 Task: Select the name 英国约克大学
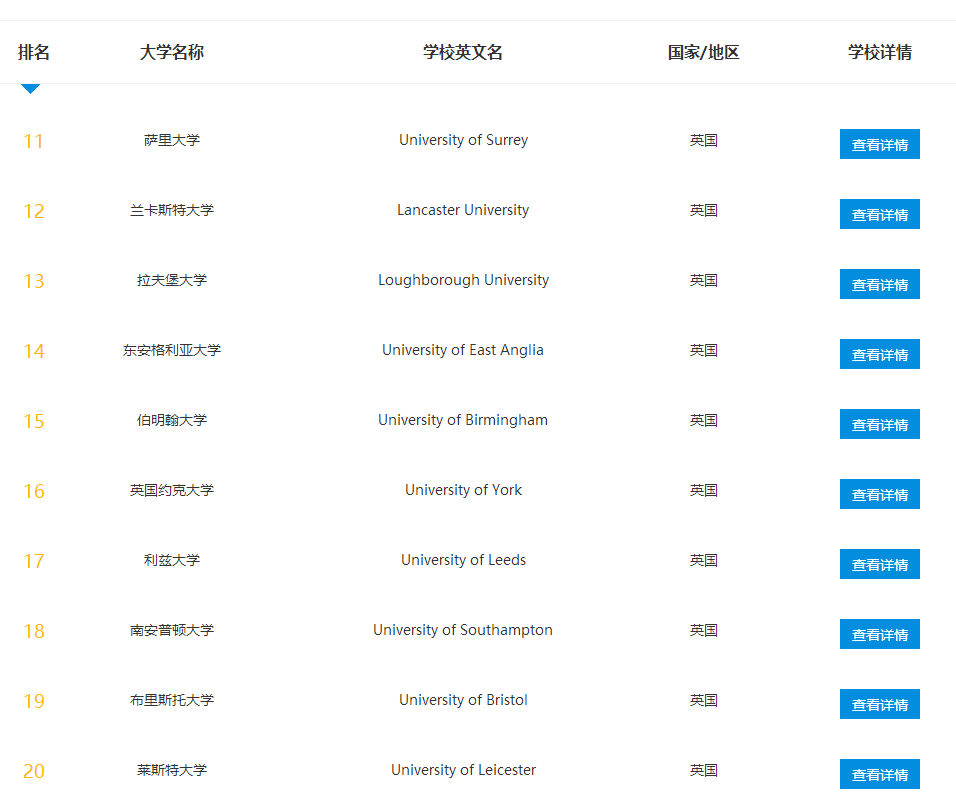pyautogui.click(x=172, y=490)
